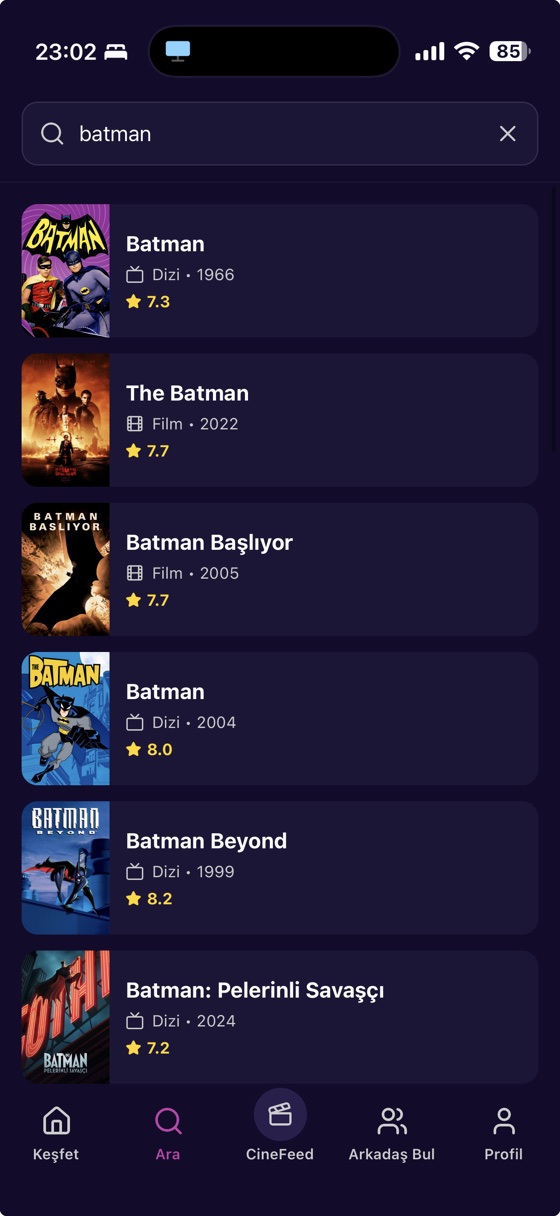The width and height of the screenshot is (560, 1216).
Task: Tap the 7.7 star on Batman Başlıyor
Action: coord(134,600)
